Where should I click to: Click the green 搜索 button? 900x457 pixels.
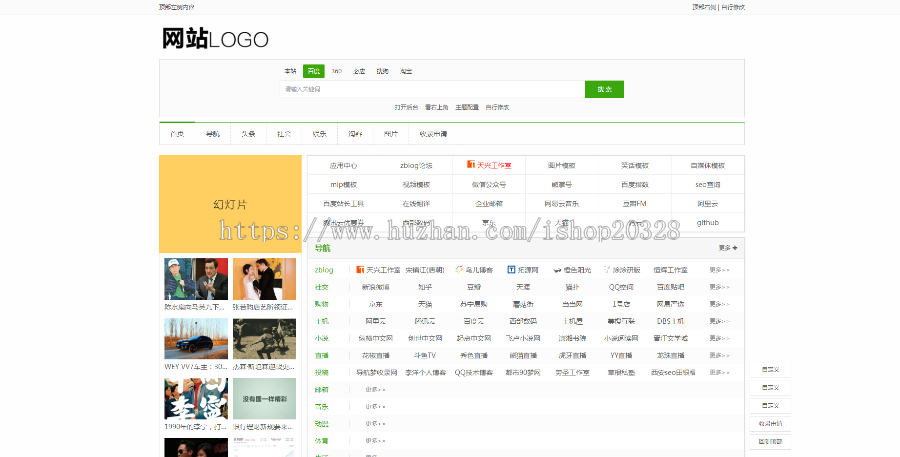(x=604, y=89)
